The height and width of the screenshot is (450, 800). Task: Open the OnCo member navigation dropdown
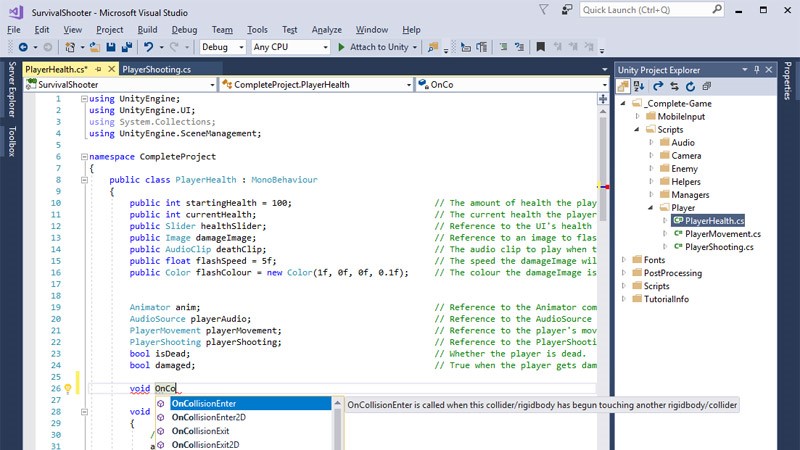[512, 85]
